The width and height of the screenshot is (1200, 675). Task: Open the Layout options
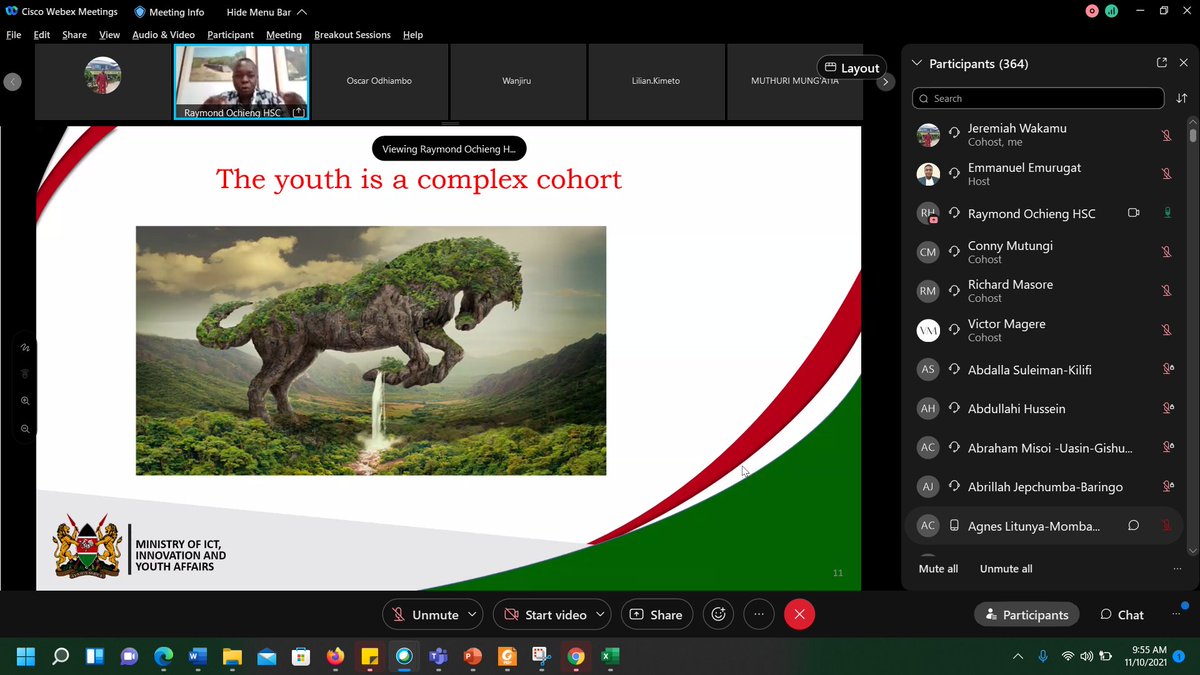tap(852, 68)
